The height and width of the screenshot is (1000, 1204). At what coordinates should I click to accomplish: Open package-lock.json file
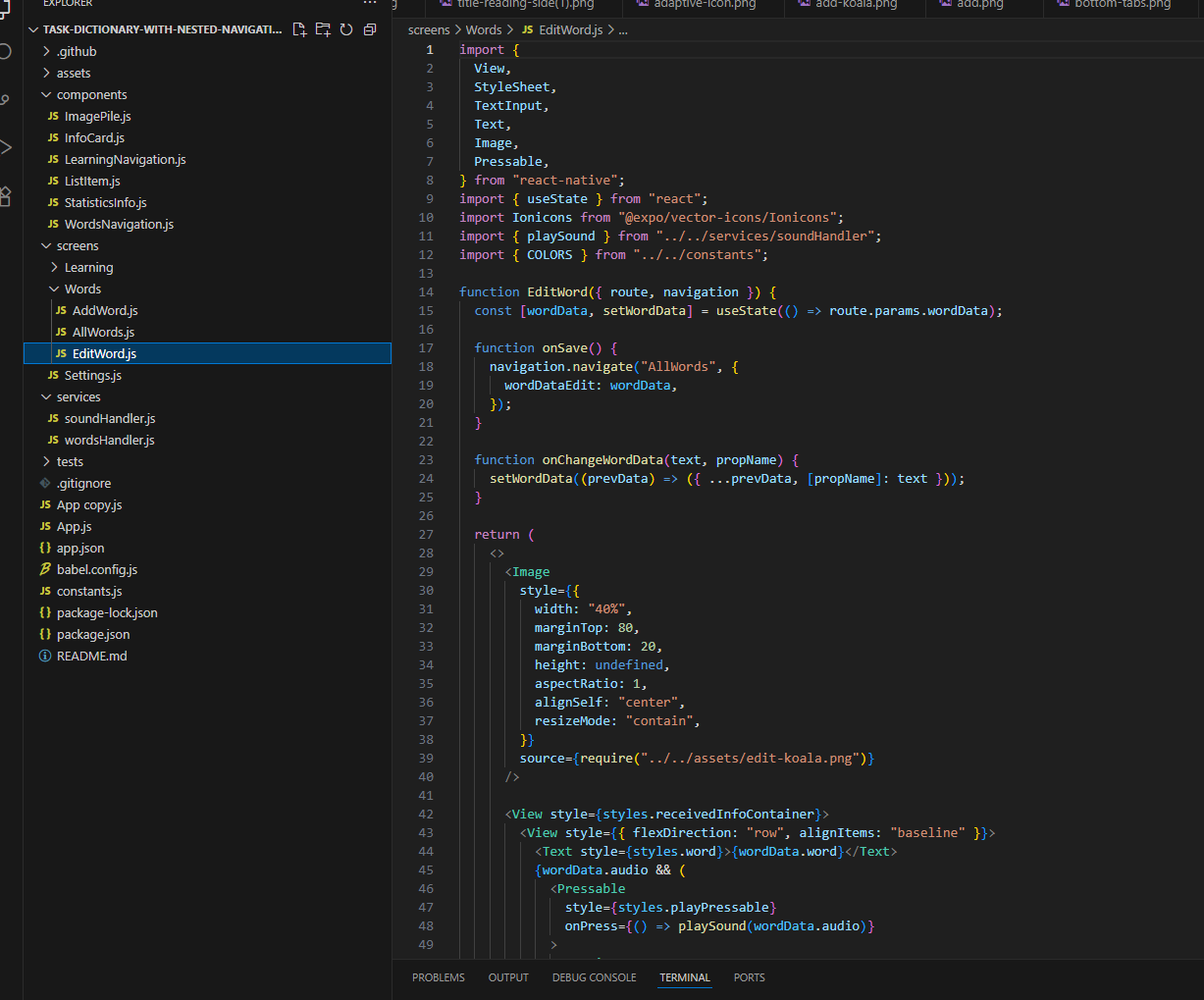coord(107,613)
